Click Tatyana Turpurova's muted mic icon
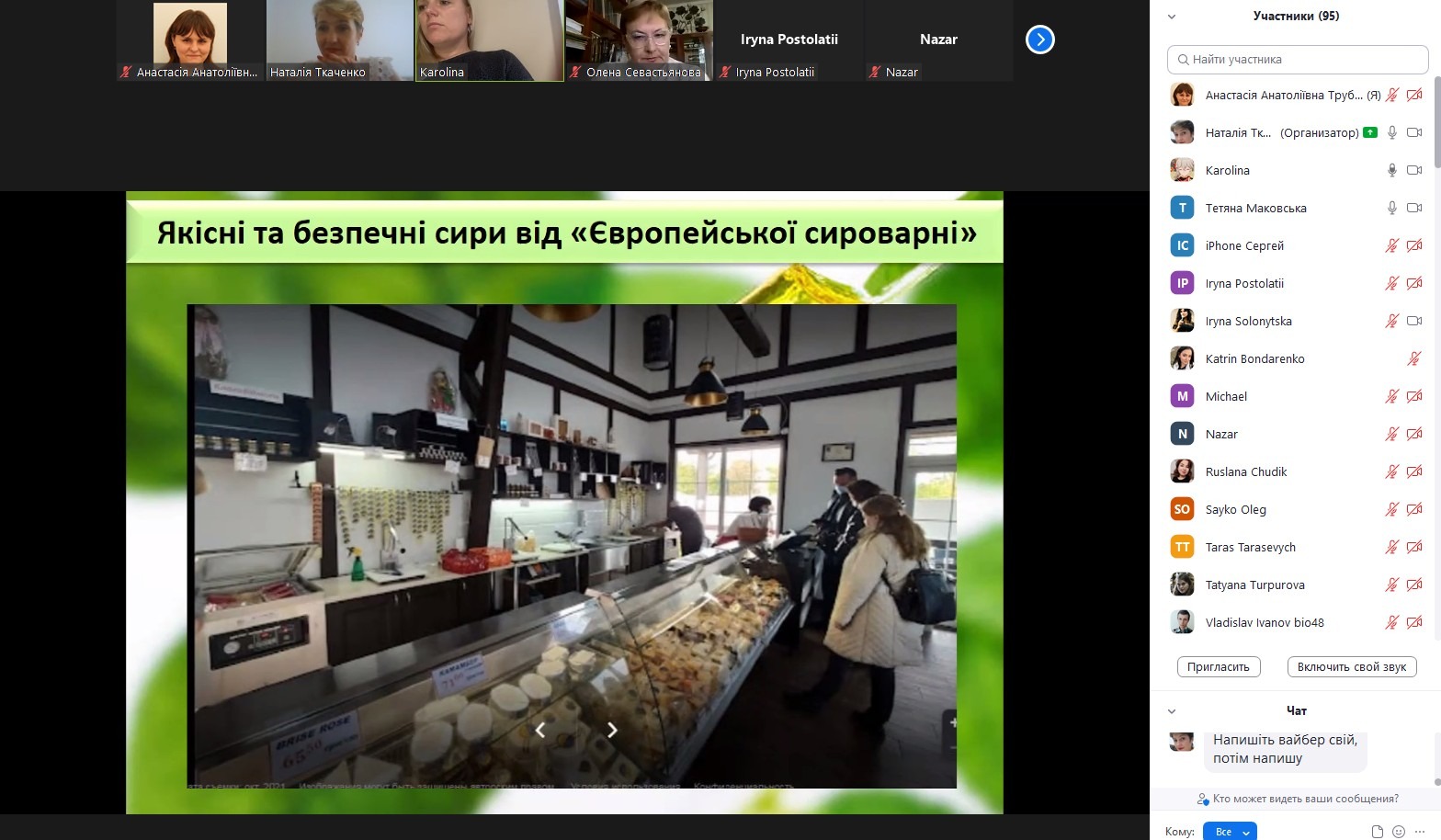Screen dimensions: 1441x840 pyautogui.click(x=1392, y=585)
